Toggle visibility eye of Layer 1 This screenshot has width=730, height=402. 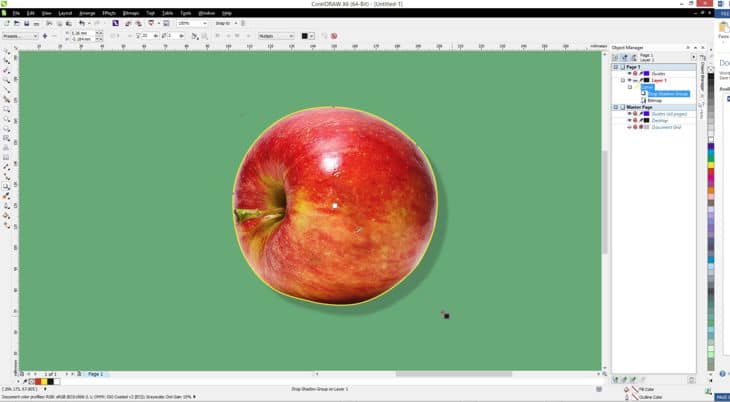click(629, 80)
